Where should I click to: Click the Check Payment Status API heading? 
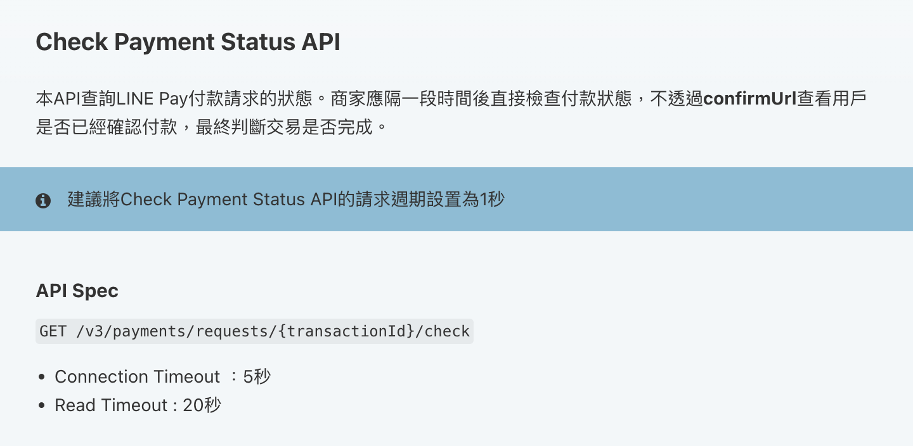[188, 43]
